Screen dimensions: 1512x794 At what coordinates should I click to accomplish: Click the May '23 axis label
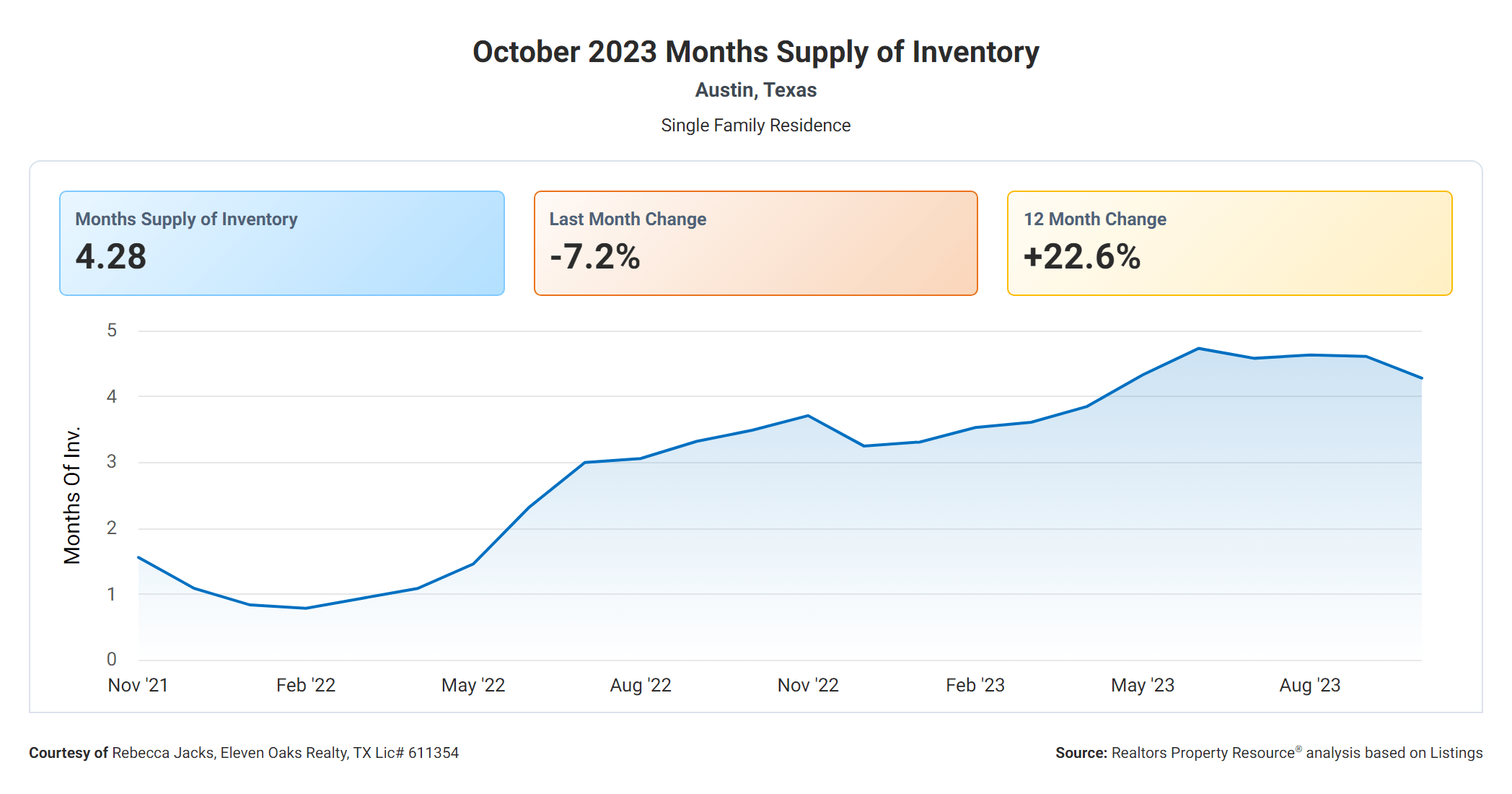pos(1143,685)
